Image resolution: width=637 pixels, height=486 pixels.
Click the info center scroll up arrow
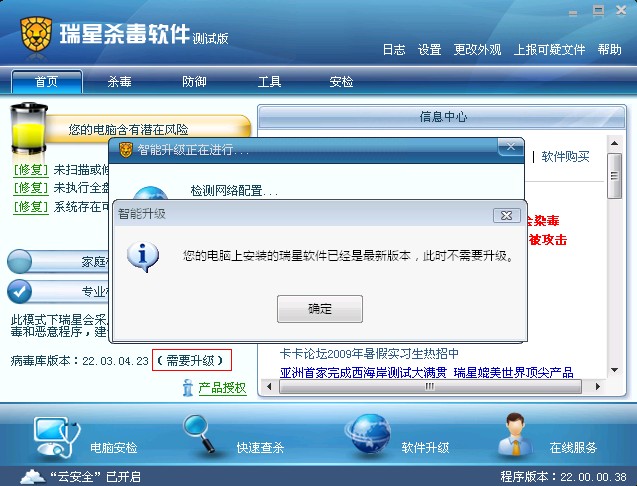pos(614,143)
